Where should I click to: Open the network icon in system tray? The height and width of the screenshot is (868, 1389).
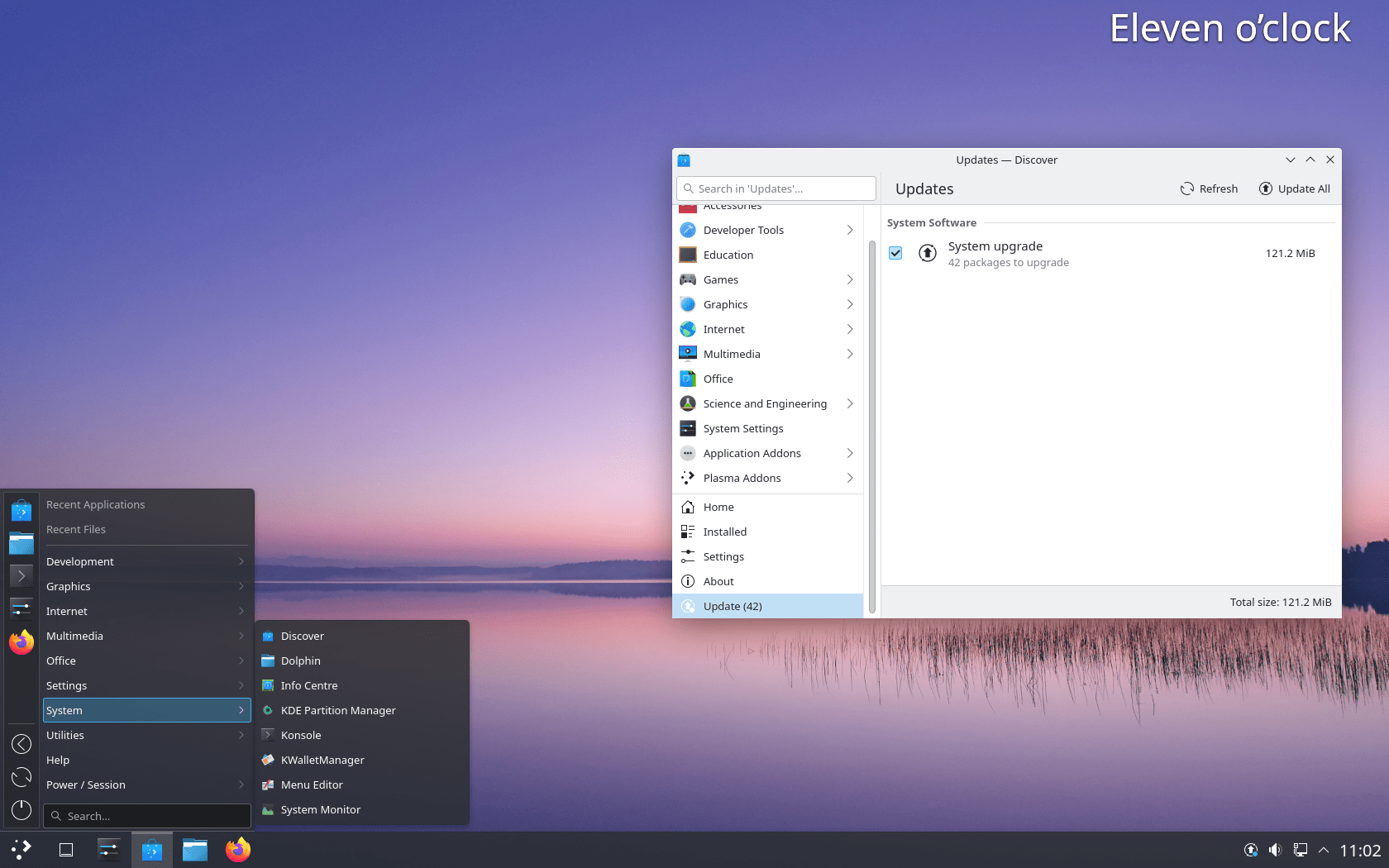pyautogui.click(x=1301, y=850)
